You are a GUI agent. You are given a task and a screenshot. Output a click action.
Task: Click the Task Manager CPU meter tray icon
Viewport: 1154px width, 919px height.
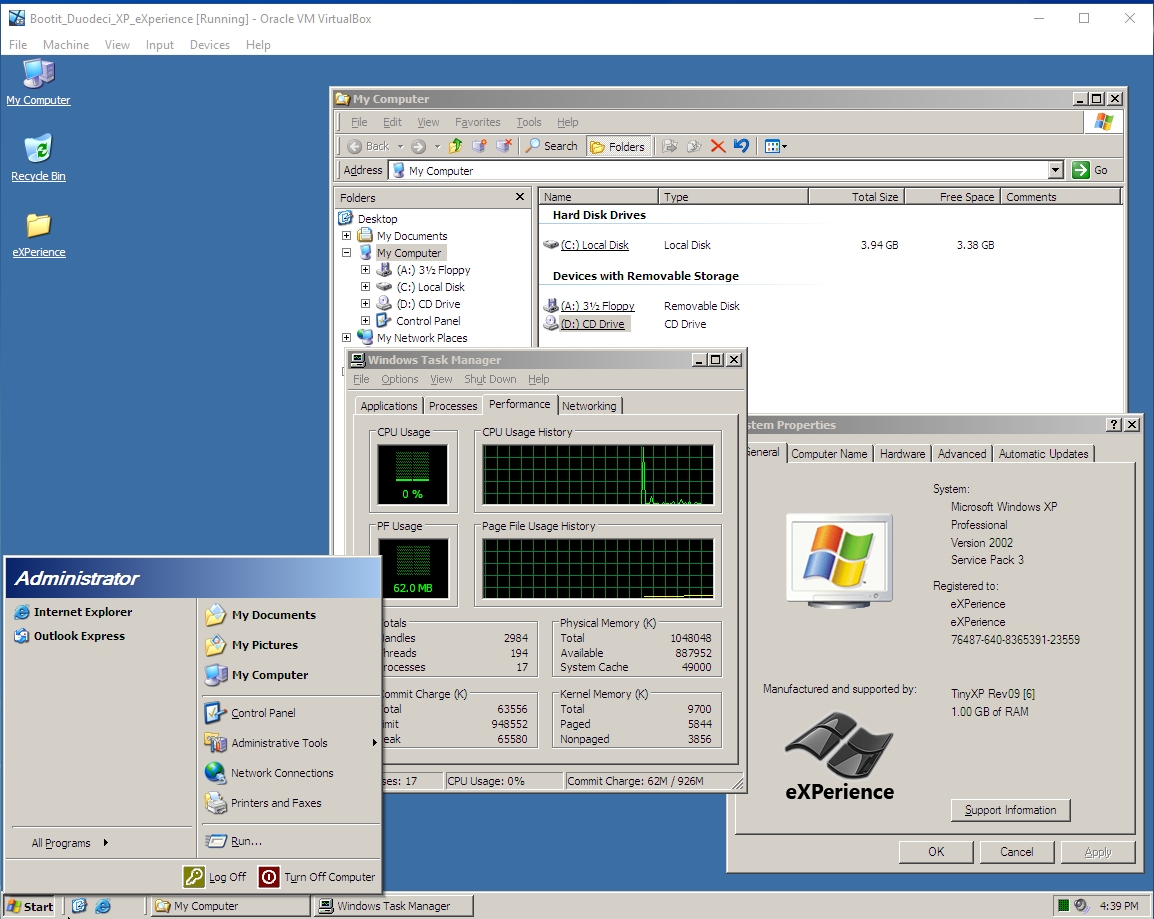[1063, 905]
